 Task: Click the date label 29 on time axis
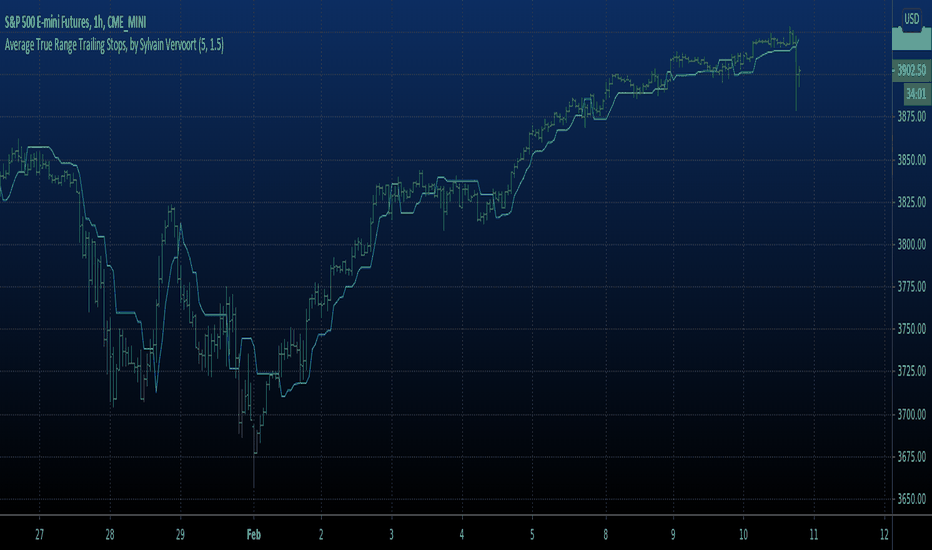click(180, 534)
